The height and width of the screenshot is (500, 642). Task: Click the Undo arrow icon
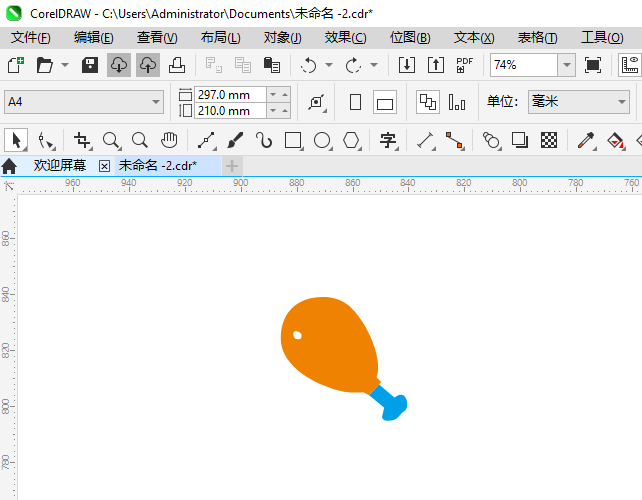point(308,65)
